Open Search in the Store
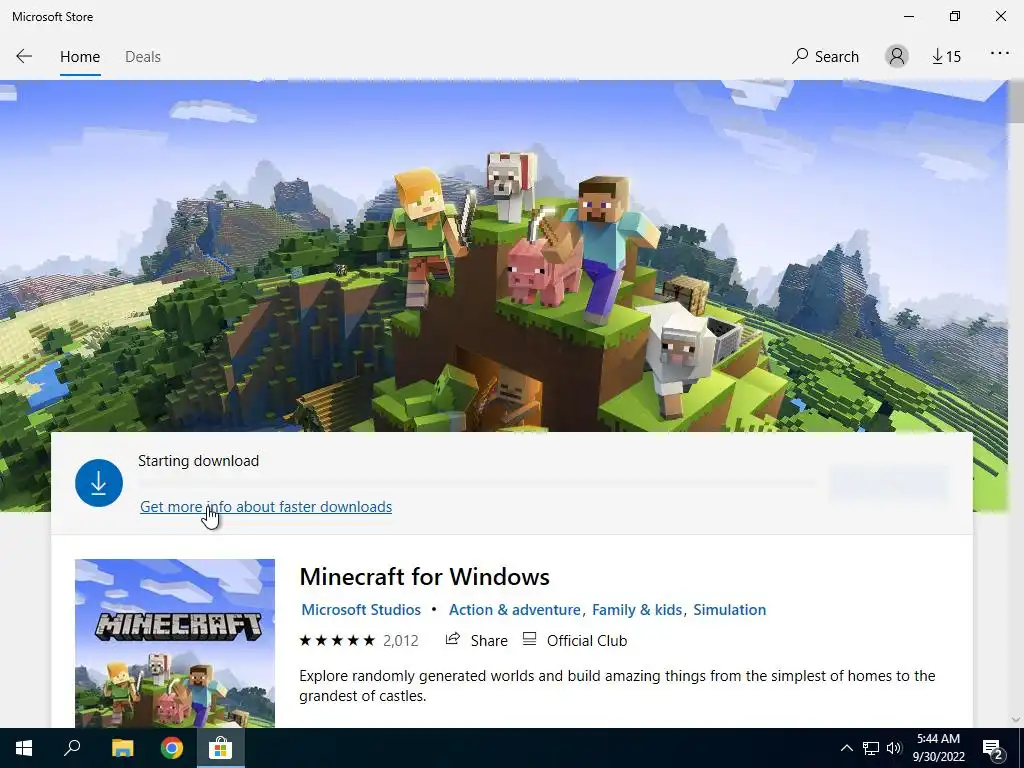 [825, 57]
